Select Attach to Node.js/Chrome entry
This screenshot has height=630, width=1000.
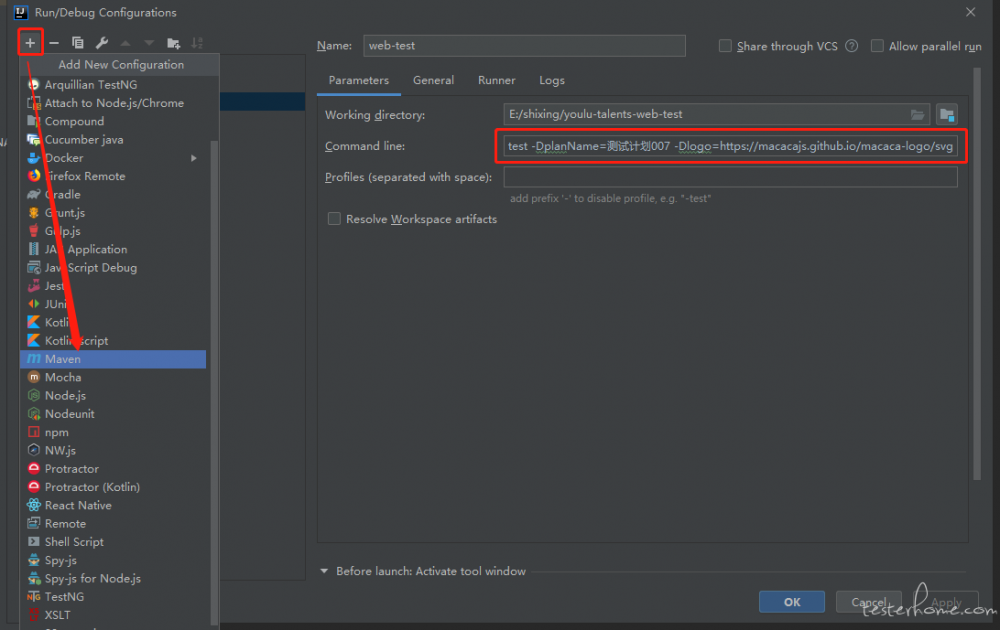[113, 103]
